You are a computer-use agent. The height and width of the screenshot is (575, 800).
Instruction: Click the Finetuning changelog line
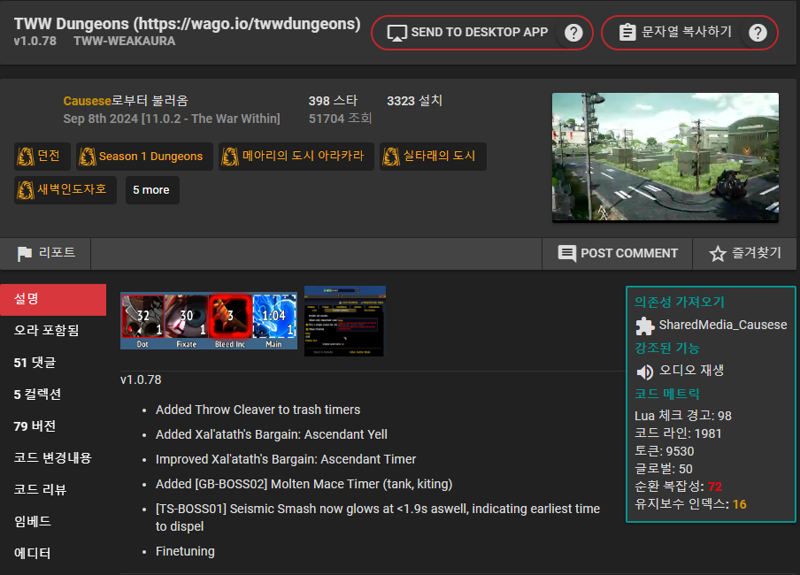click(x=185, y=552)
